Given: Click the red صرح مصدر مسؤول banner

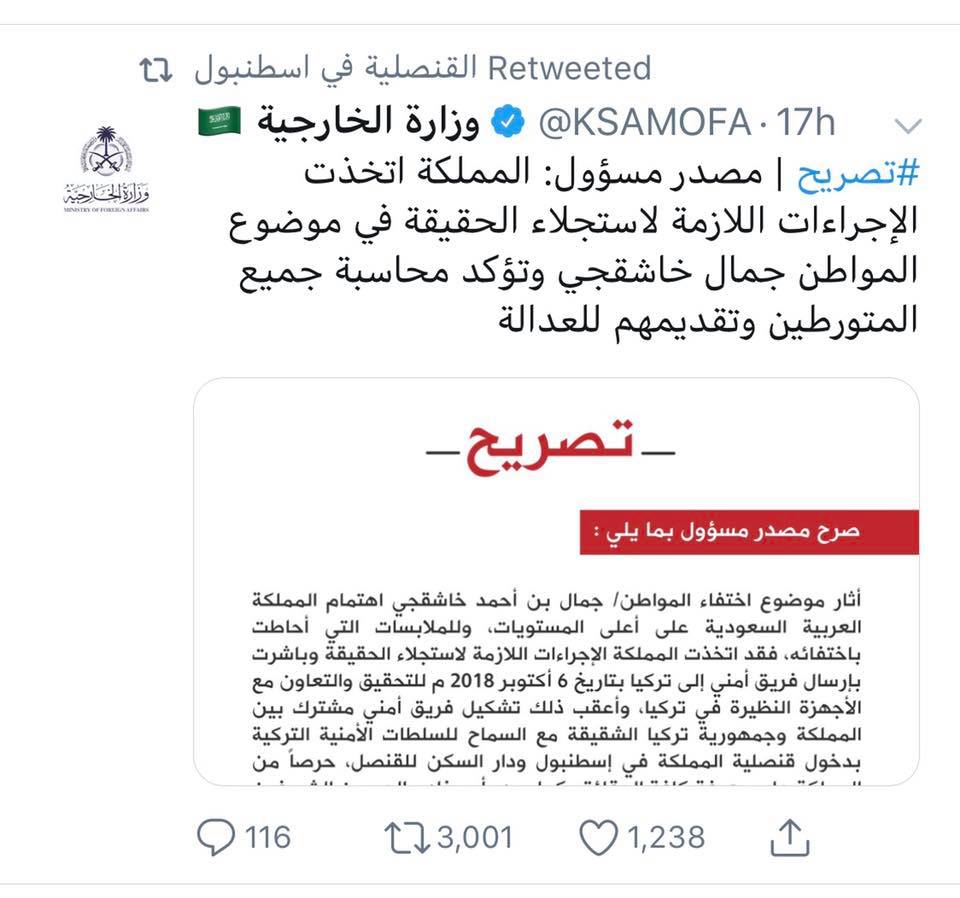Looking at the screenshot, I should [x=749, y=532].
